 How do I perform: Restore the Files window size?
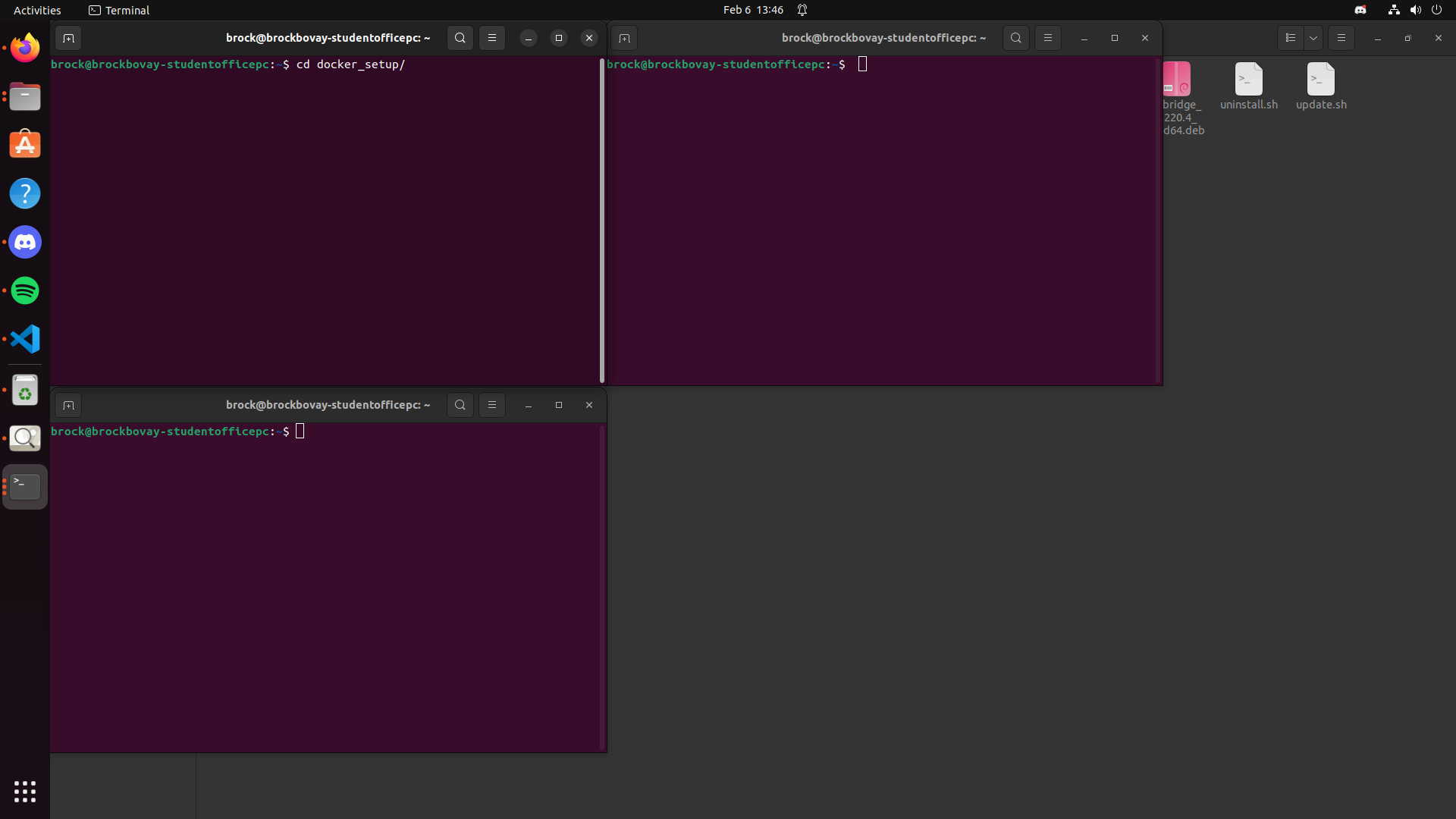click(x=1408, y=38)
